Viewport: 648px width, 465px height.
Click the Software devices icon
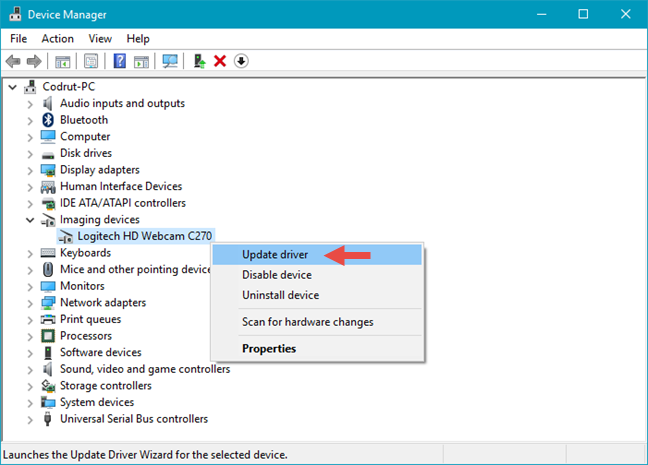[48, 353]
